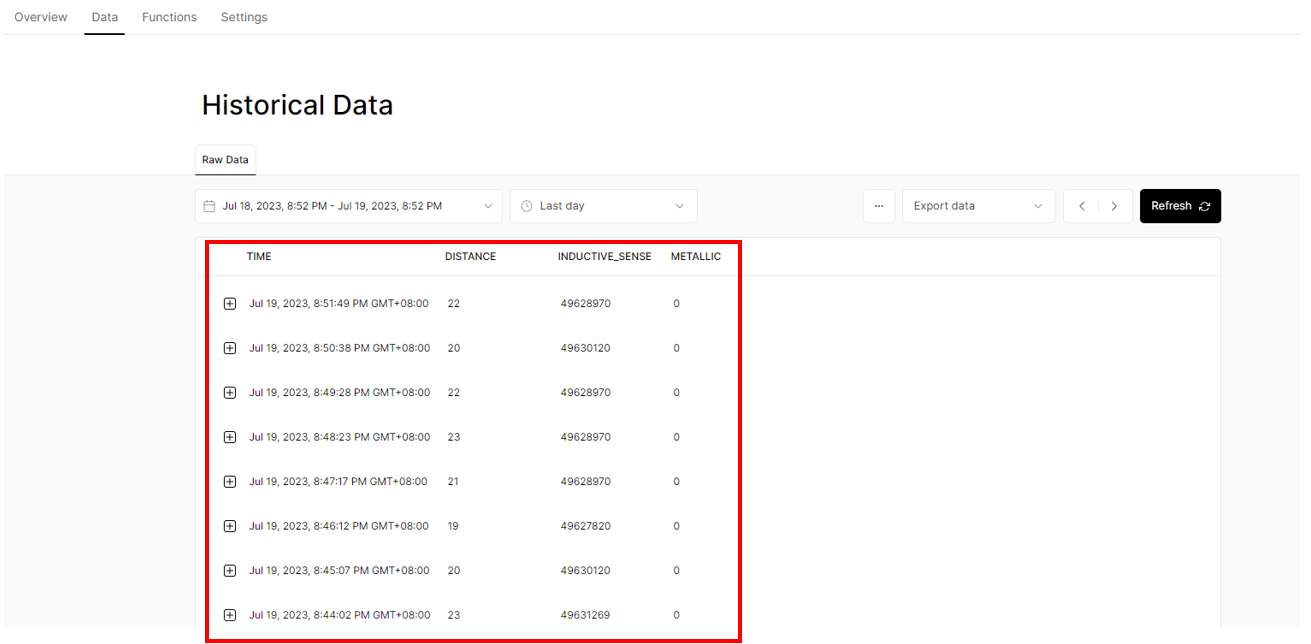Go to next page with right chevron
1311x644 pixels.
1115,206
